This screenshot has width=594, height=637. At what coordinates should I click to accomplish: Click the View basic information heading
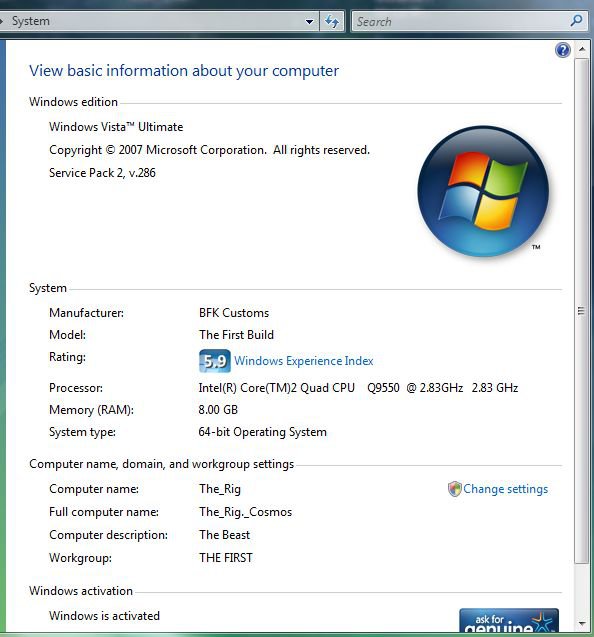click(x=184, y=71)
